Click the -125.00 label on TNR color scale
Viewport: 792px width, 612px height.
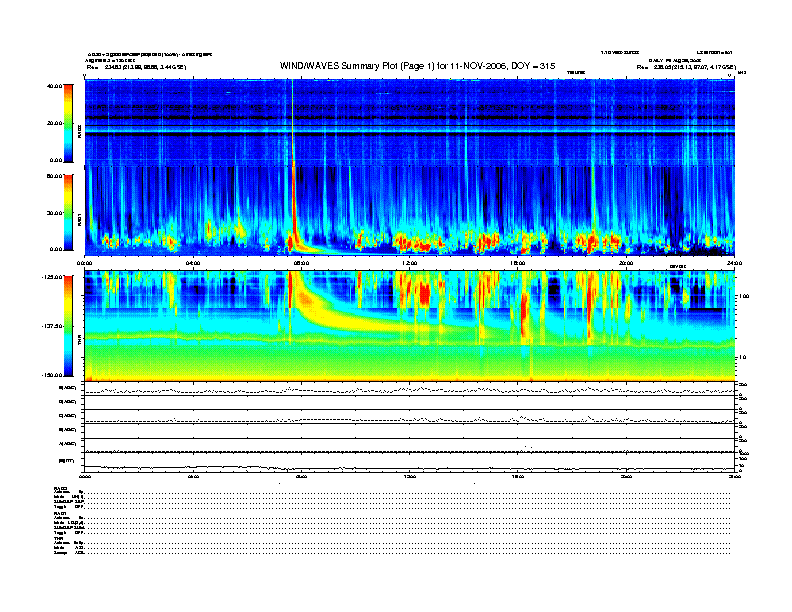(52, 277)
